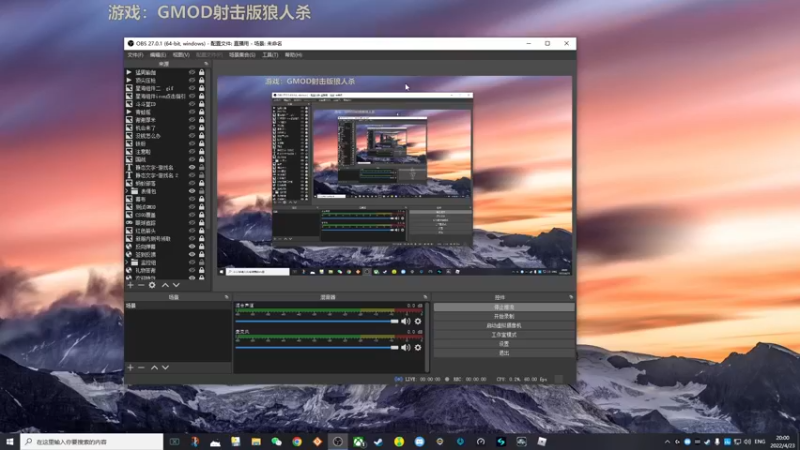The height and width of the screenshot is (450, 800).
Task: Toggle visibility of 机会来了 source
Action: tap(192, 128)
